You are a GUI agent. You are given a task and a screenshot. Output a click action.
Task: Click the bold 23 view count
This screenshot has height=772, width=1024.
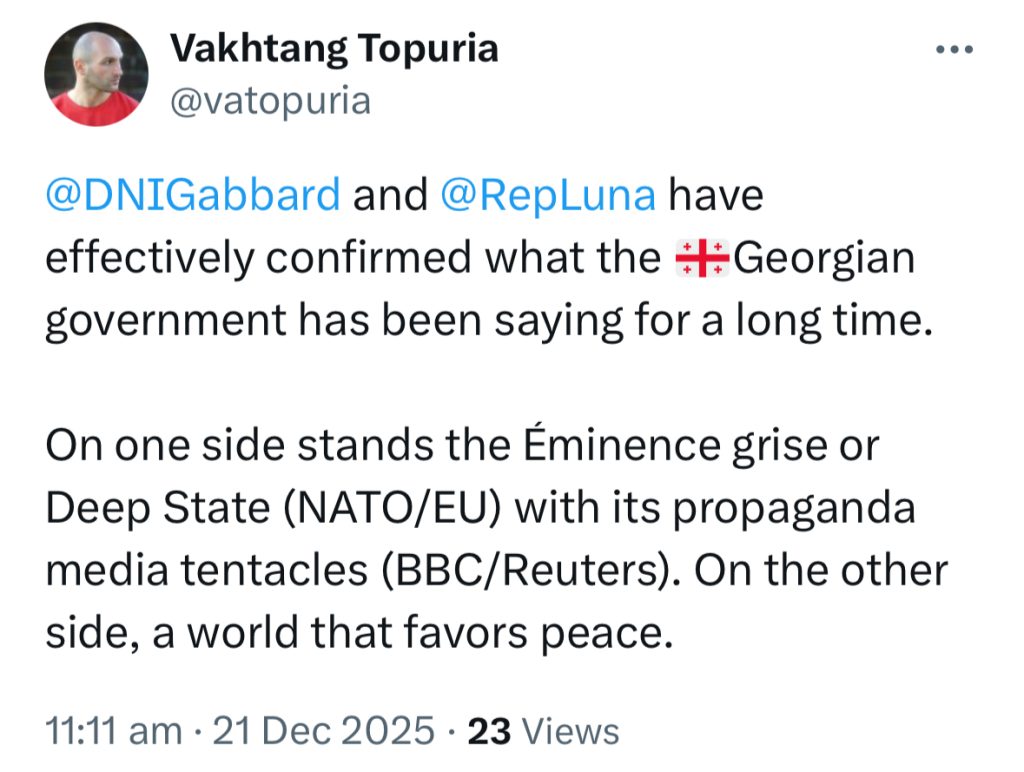(490, 731)
